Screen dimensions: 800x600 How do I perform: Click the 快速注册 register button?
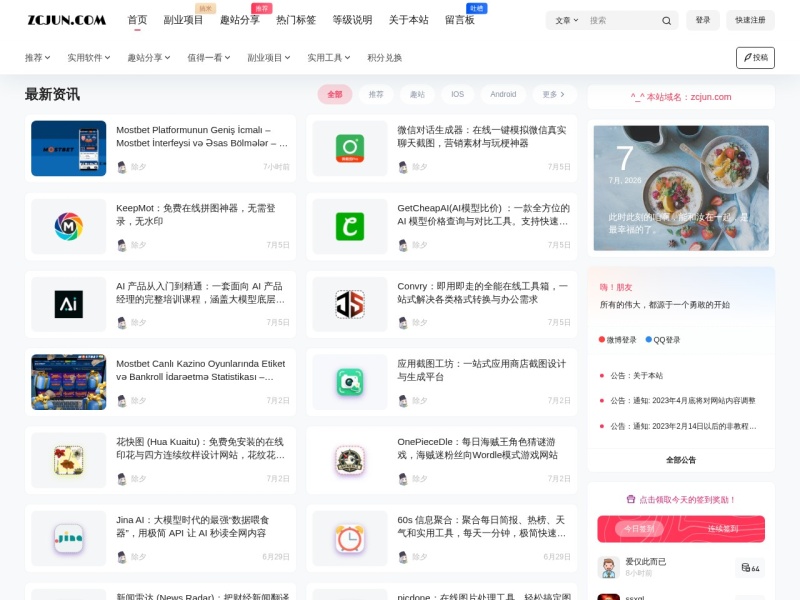(750, 20)
